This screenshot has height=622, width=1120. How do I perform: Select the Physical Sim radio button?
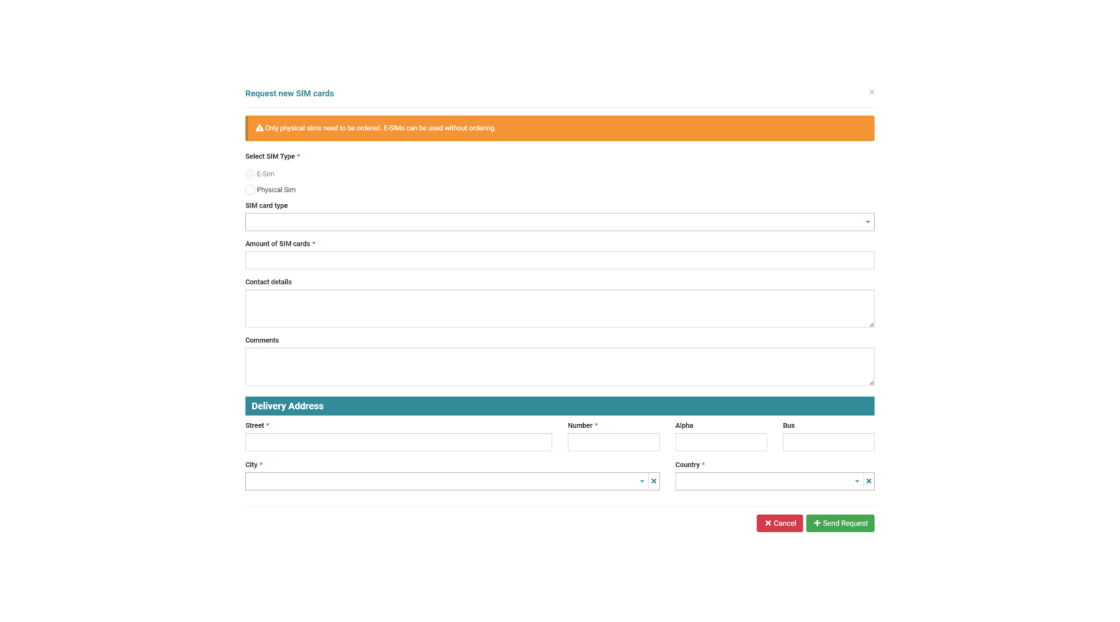click(x=250, y=190)
